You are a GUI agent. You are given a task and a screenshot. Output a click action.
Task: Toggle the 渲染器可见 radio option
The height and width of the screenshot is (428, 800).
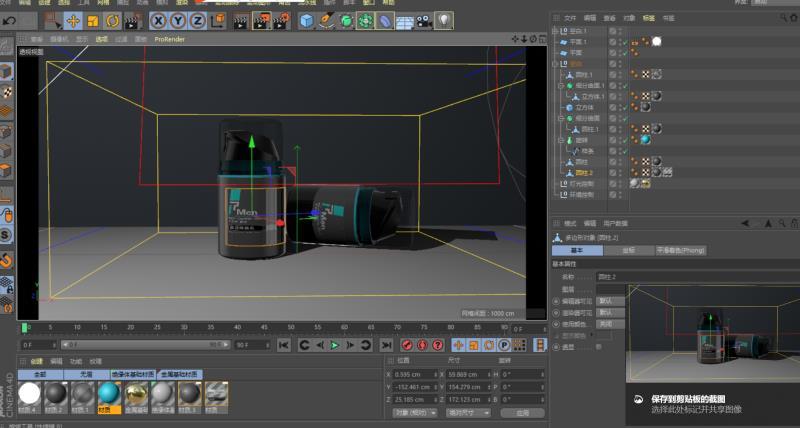click(x=556, y=313)
